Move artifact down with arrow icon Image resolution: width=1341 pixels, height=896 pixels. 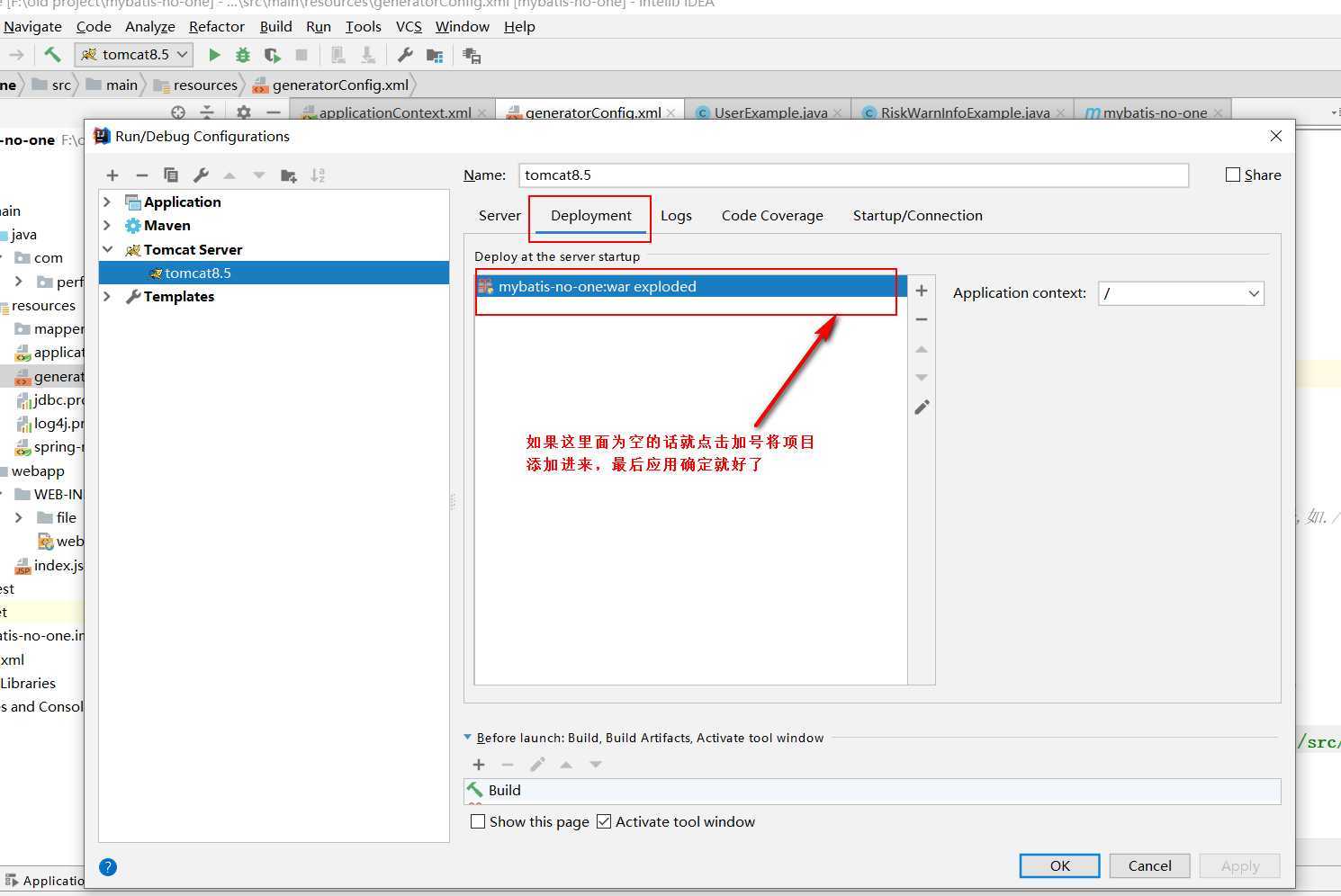point(922,378)
